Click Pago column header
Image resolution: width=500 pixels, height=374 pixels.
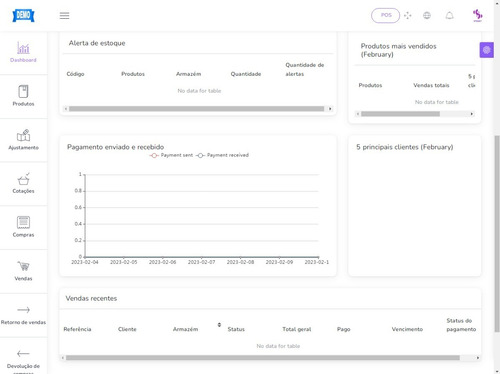pyautogui.click(x=344, y=329)
